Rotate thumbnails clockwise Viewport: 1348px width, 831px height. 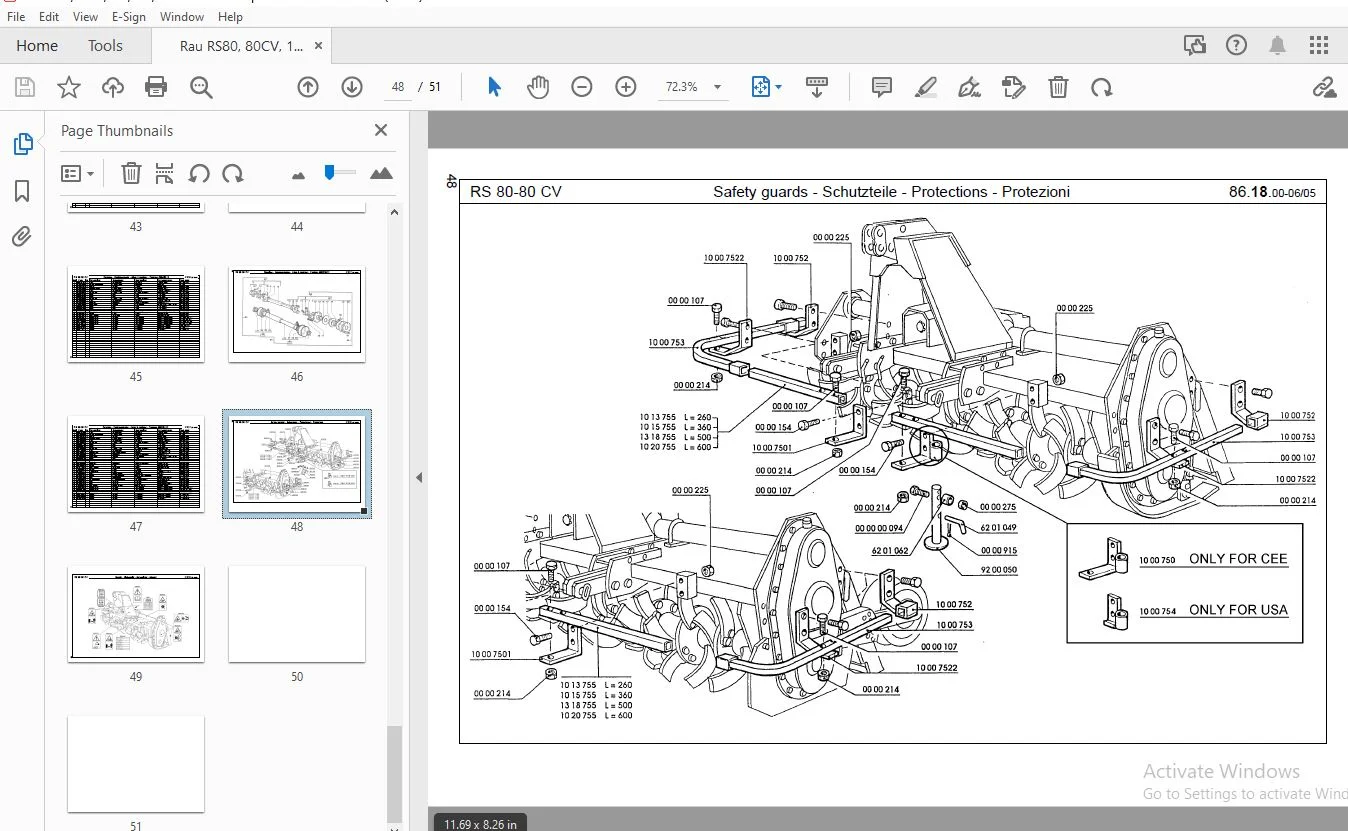click(233, 173)
